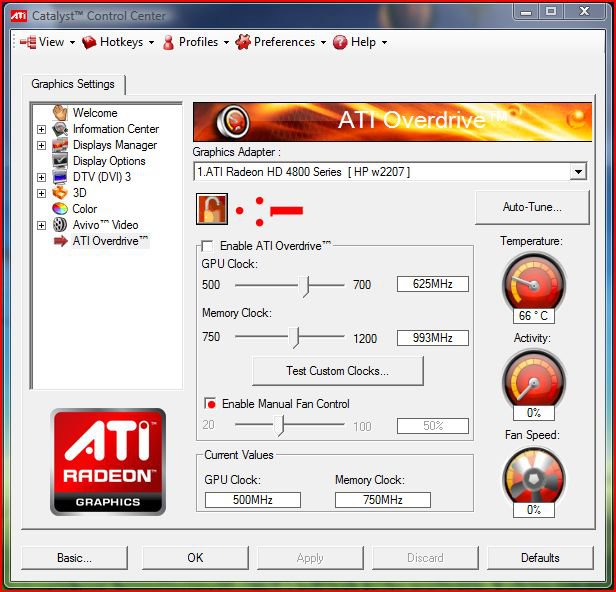Click the ATI Overdrive banner gauge icon
Image resolution: width=616 pixels, height=592 pixels.
pos(233,121)
